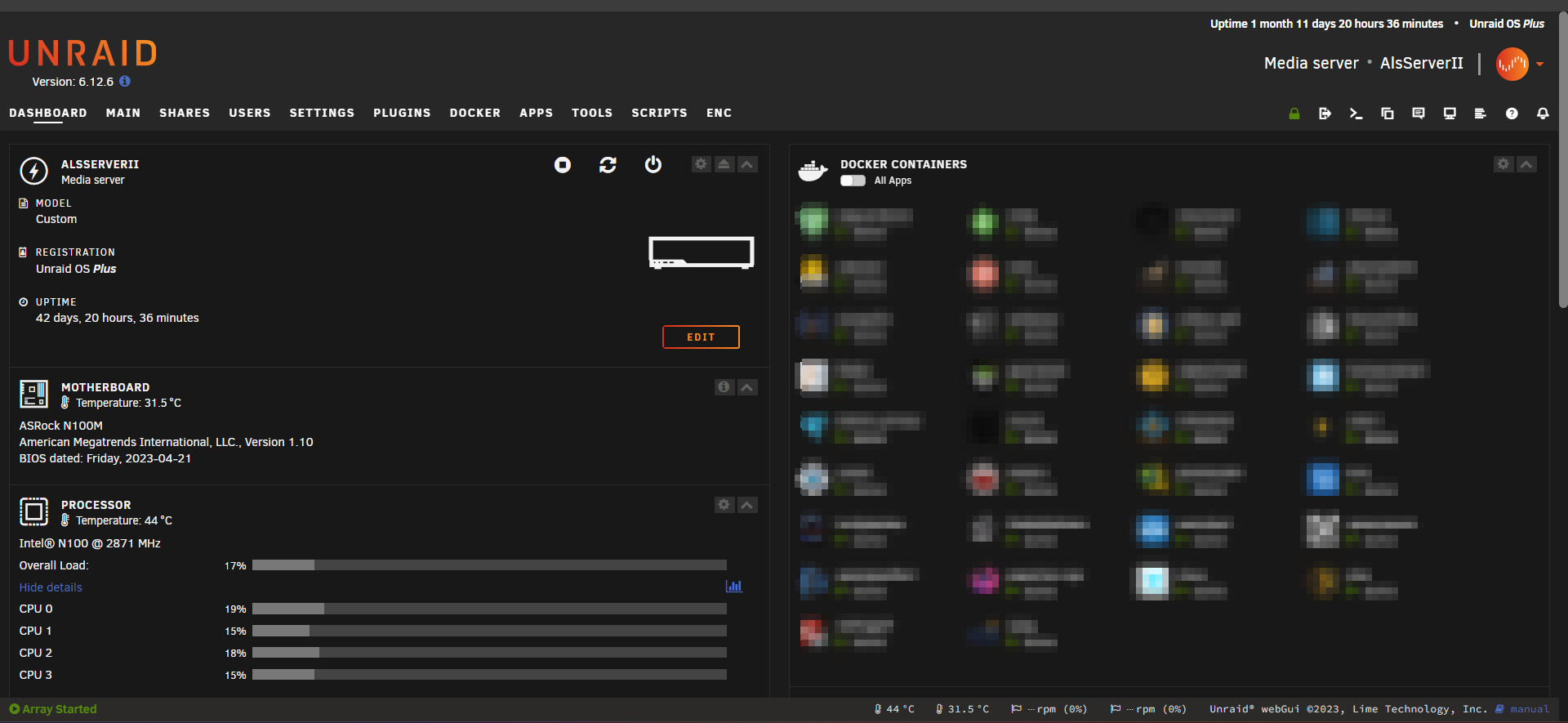The width and height of the screenshot is (1568, 723).
Task: Go to the Main tab
Action: (x=123, y=113)
